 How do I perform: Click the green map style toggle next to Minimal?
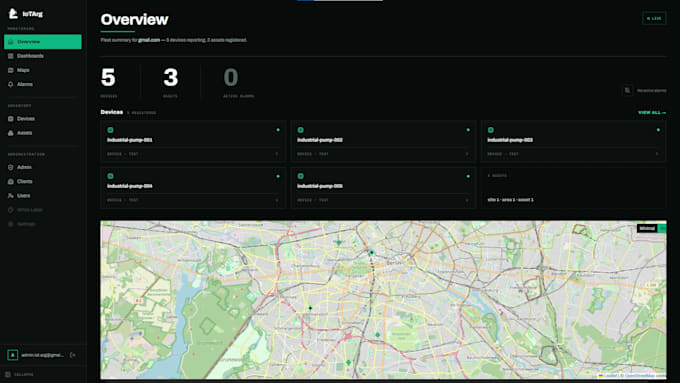(662, 228)
